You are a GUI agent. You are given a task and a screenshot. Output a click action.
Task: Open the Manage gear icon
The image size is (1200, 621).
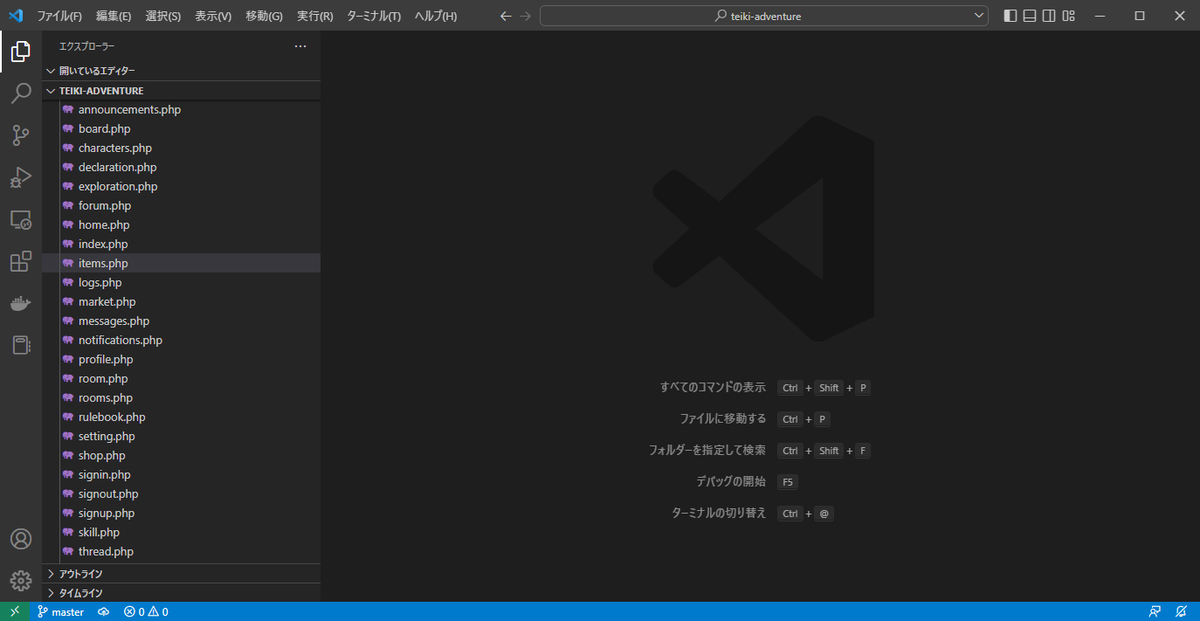click(x=20, y=581)
